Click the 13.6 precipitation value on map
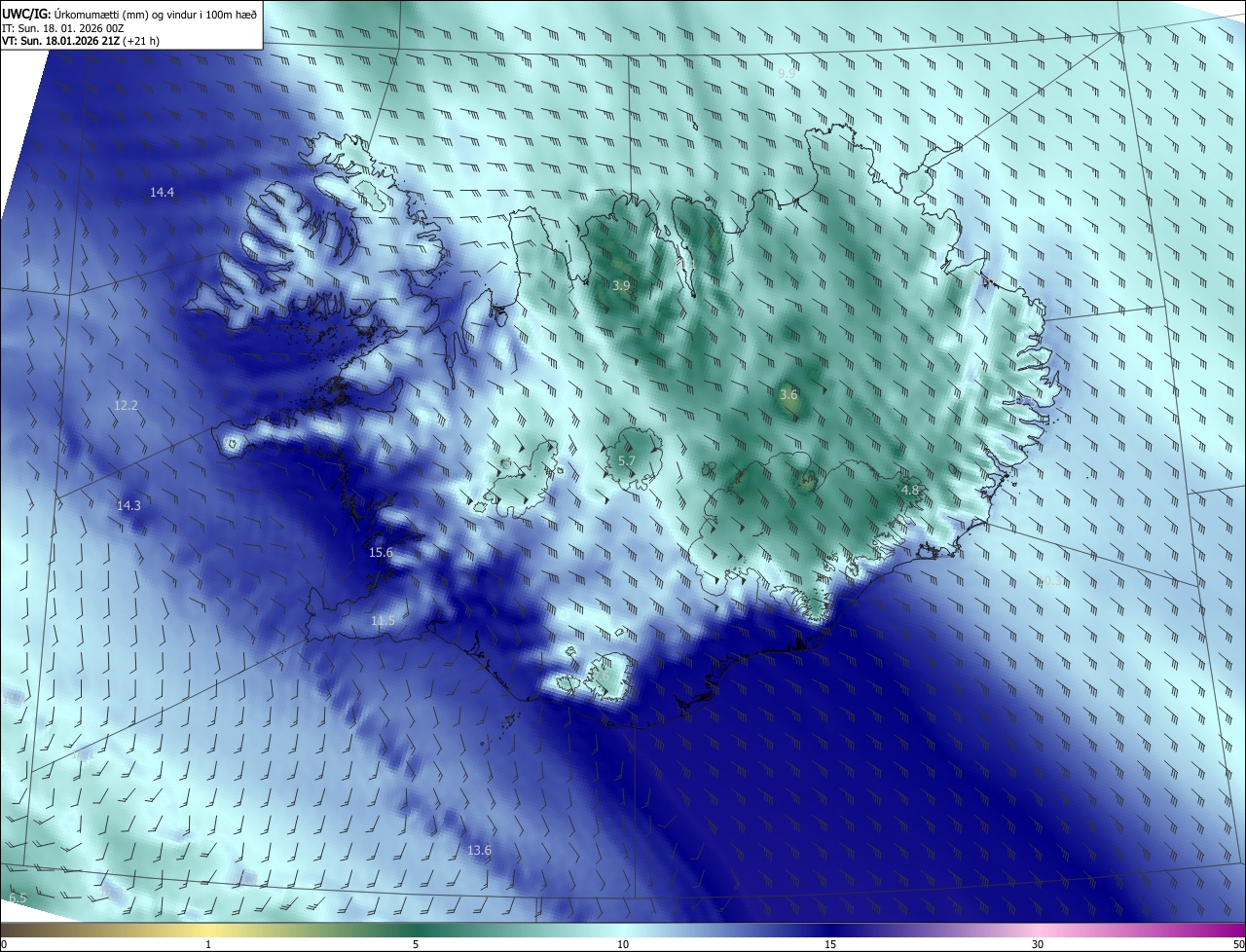Image resolution: width=1246 pixels, height=952 pixels. pyautogui.click(x=479, y=850)
